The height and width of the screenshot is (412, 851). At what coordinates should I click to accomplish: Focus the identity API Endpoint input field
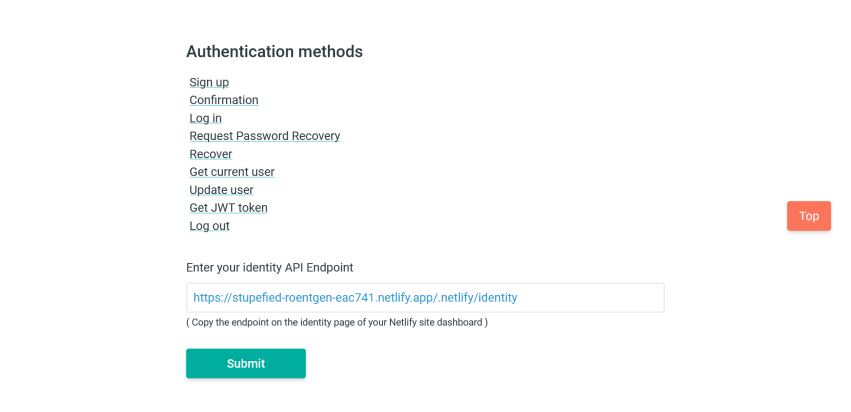coord(425,297)
